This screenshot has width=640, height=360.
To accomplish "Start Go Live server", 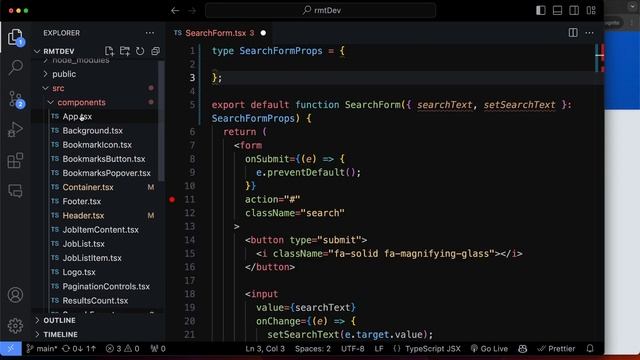I will pos(489,349).
